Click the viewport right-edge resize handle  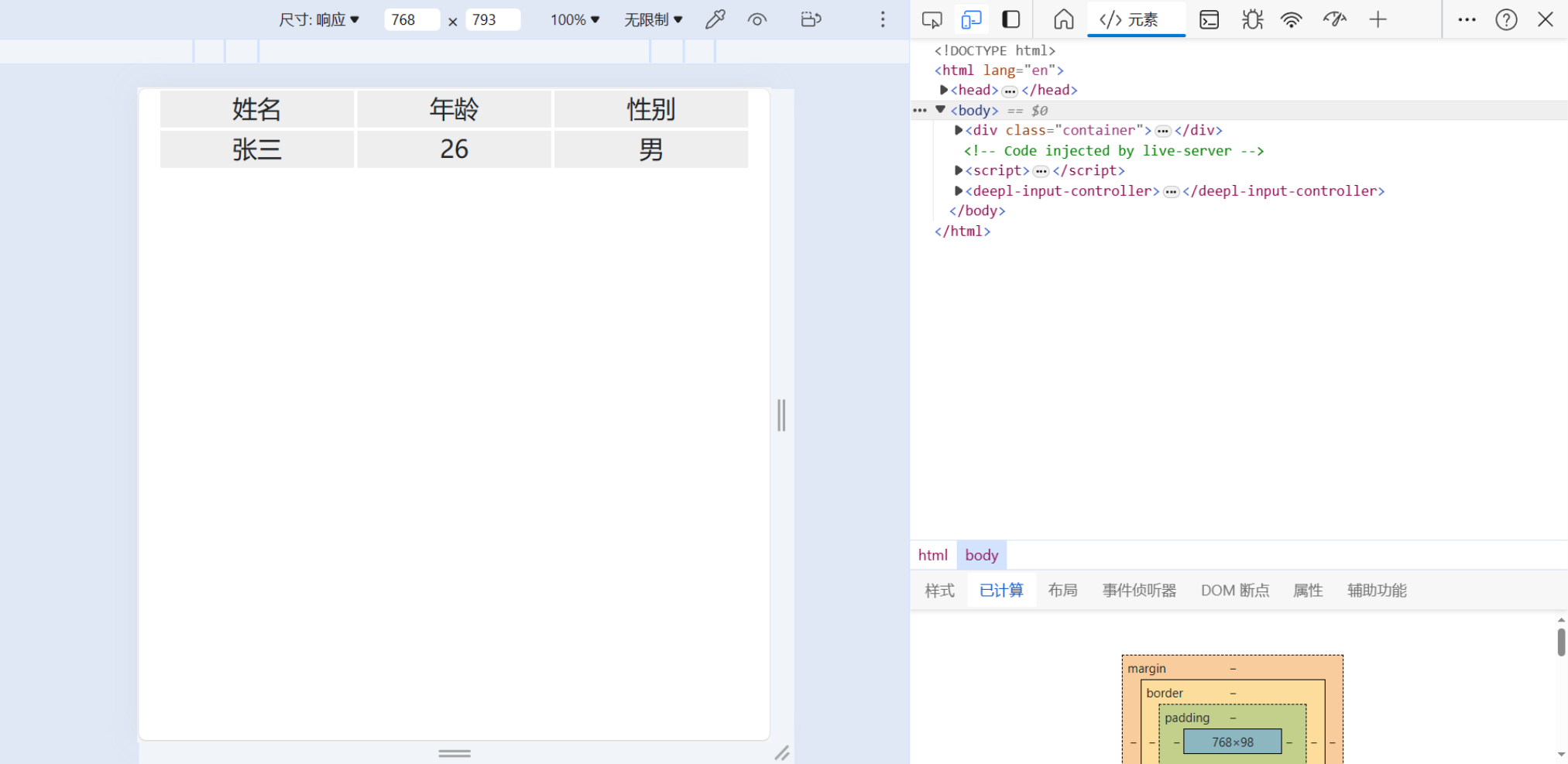click(781, 416)
